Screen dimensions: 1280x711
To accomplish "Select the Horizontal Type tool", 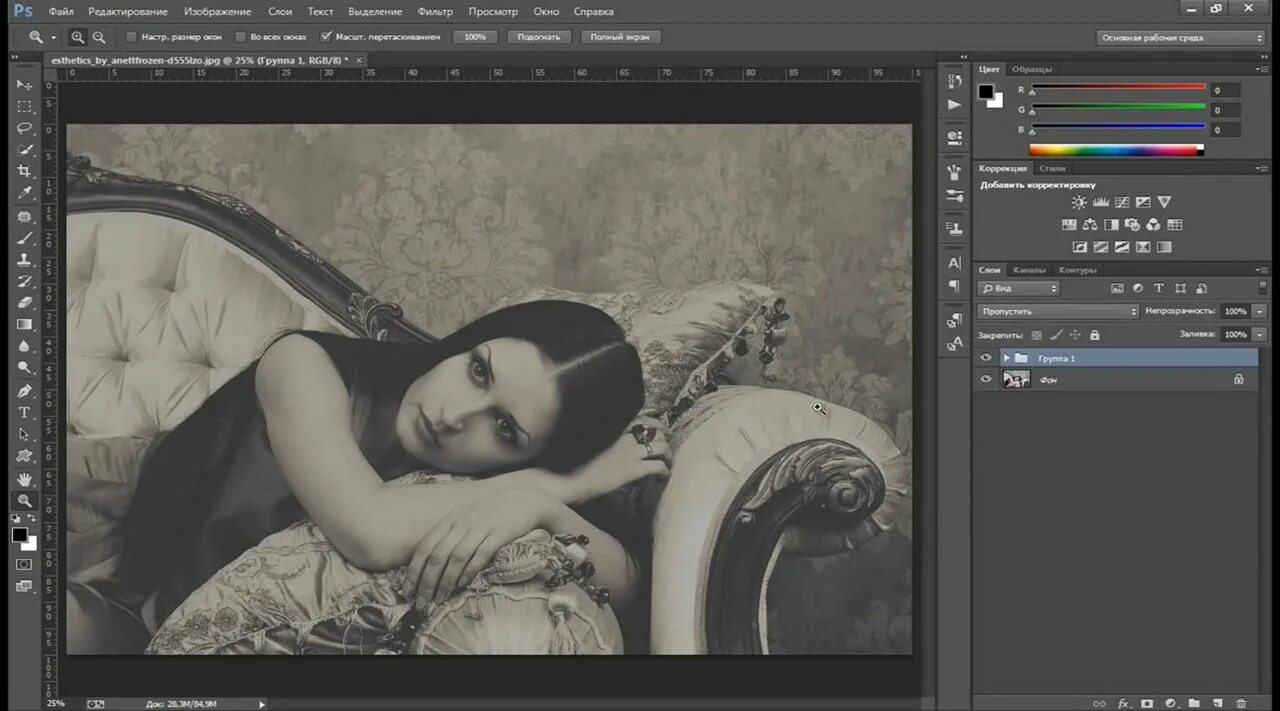I will (x=25, y=412).
